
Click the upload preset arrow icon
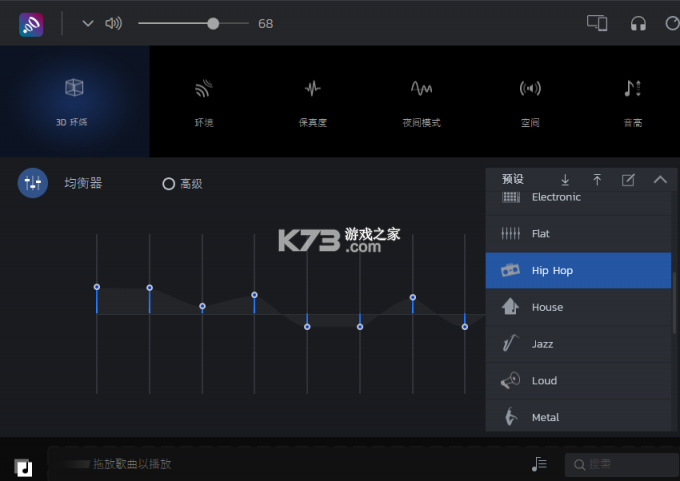click(597, 180)
